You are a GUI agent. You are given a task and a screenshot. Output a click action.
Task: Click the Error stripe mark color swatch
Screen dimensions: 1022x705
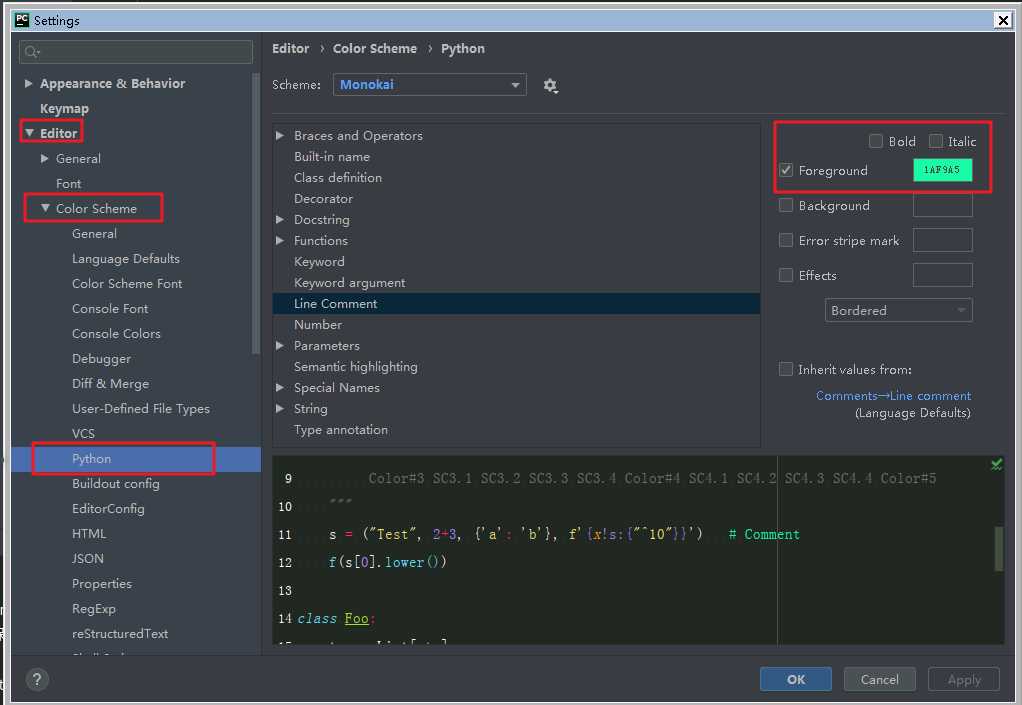click(942, 240)
